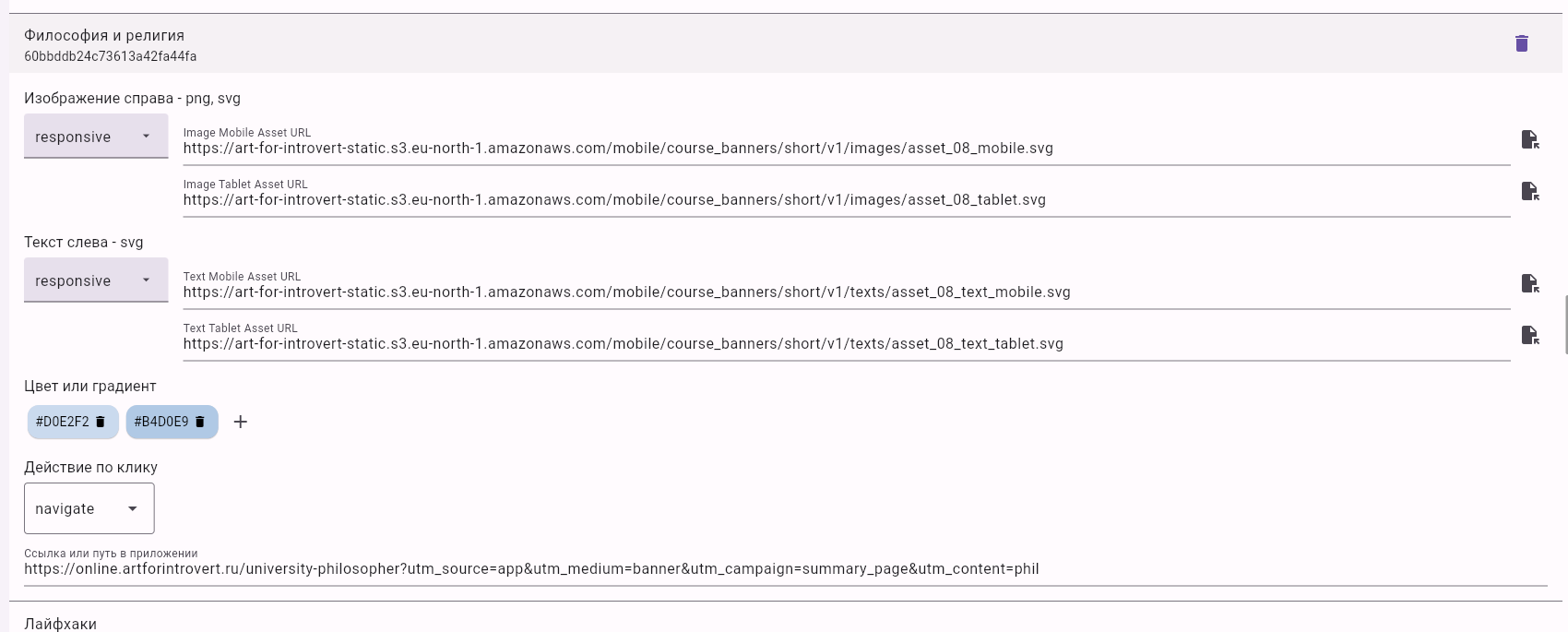Remove the #D0E2F2 color via trash icon
Viewport: 1568px width, 632px height.
click(101, 422)
